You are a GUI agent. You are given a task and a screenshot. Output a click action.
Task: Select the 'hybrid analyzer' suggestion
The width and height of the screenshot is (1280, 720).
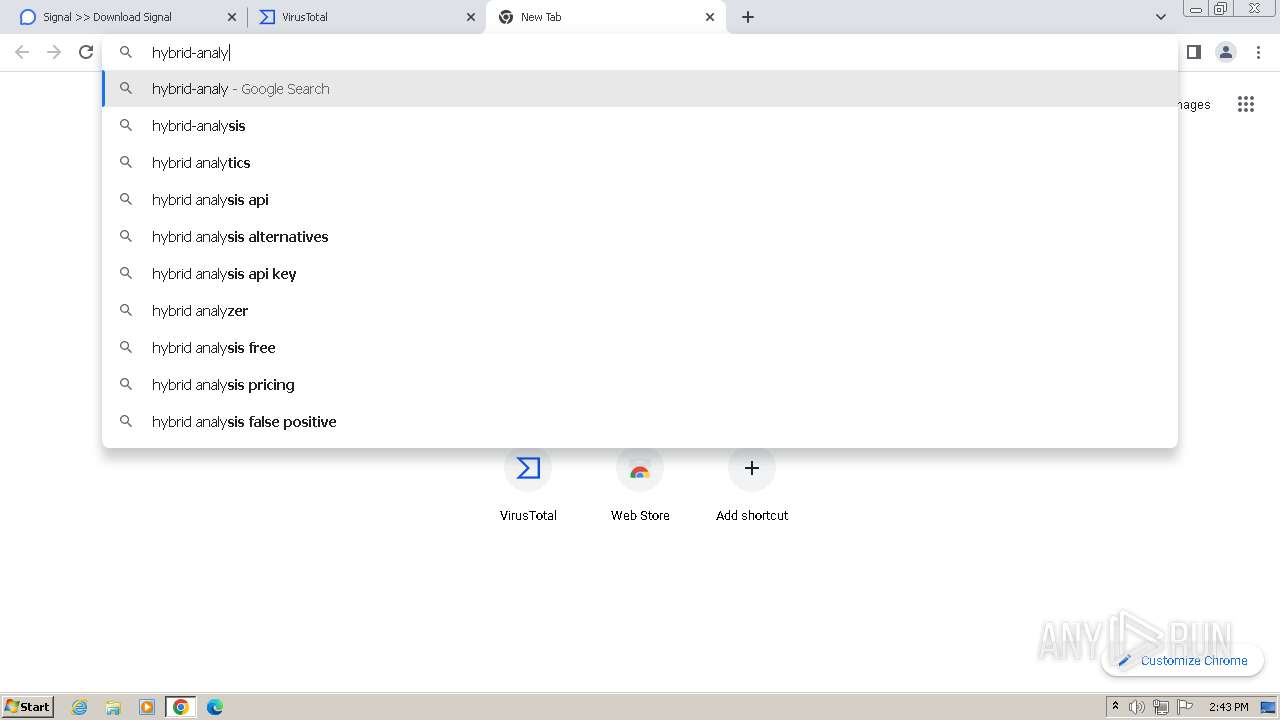coord(640,311)
